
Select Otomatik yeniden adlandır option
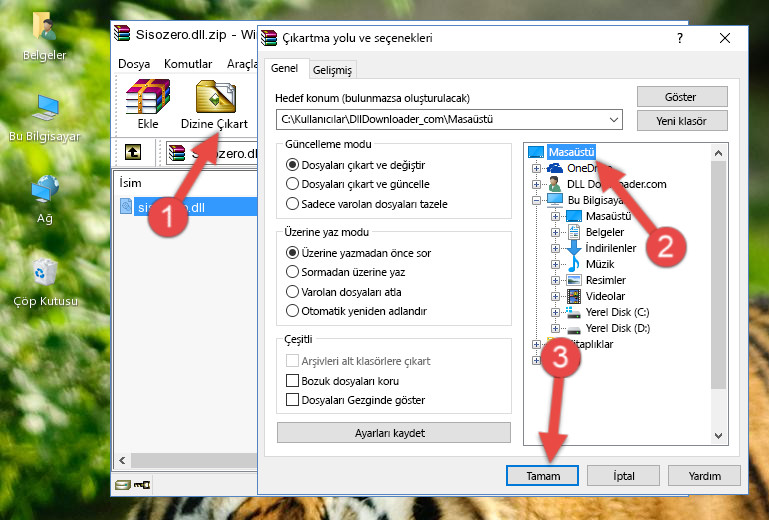[x=292, y=311]
